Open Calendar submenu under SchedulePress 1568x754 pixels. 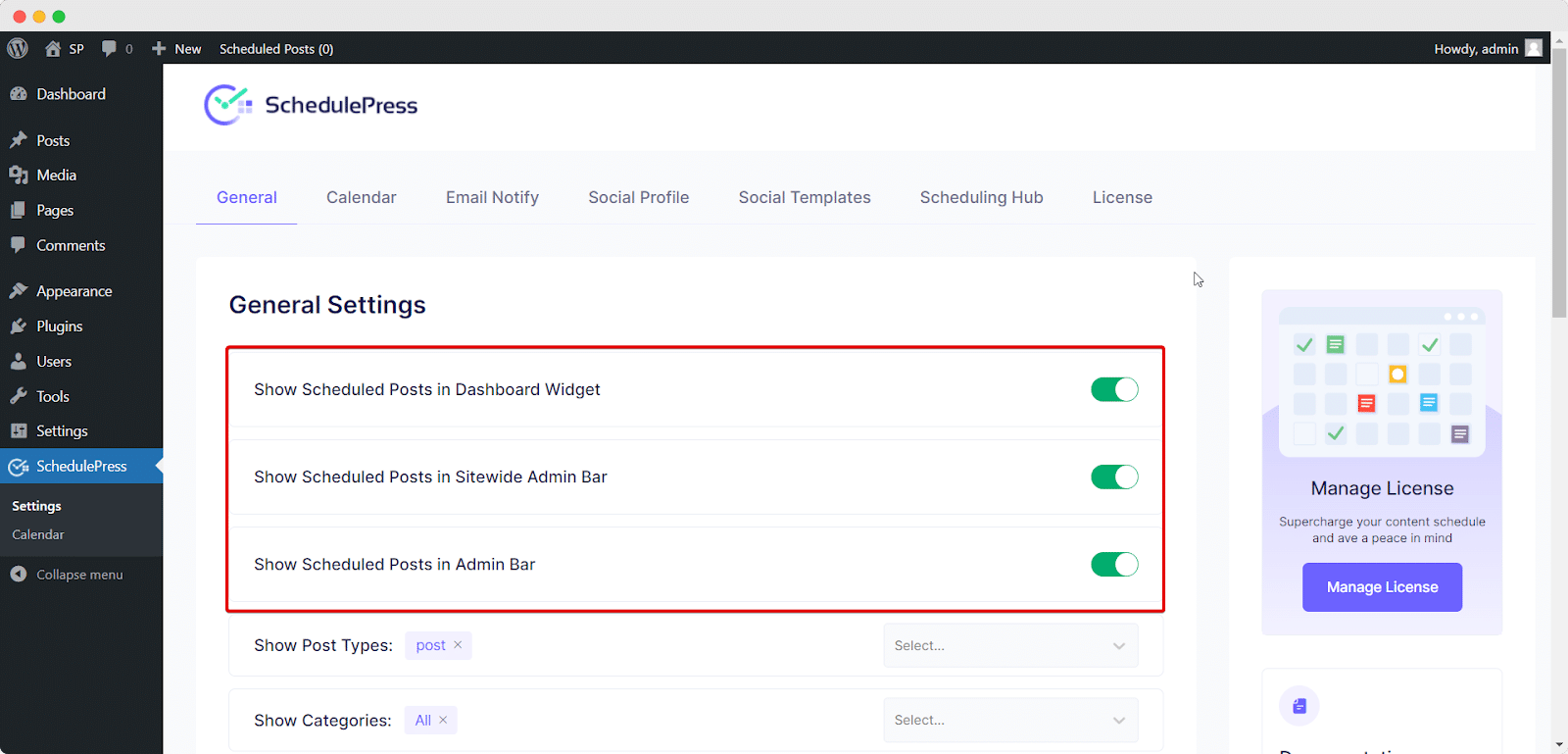tap(38, 534)
